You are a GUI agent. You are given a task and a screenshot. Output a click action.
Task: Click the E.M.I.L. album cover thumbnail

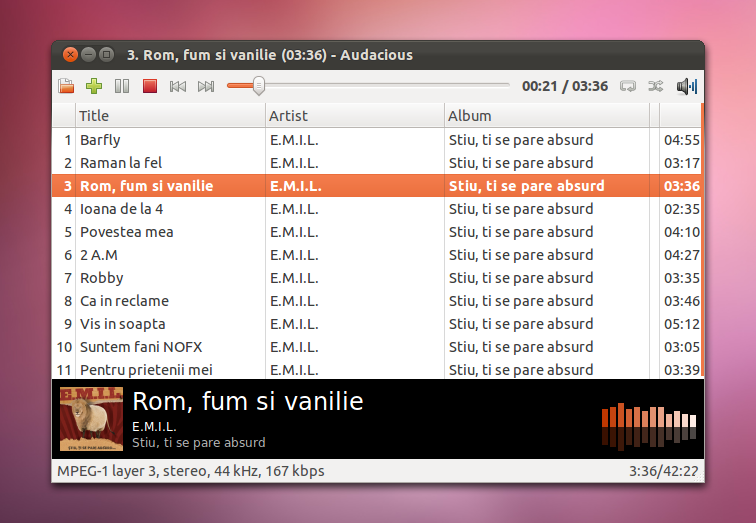click(x=91, y=419)
